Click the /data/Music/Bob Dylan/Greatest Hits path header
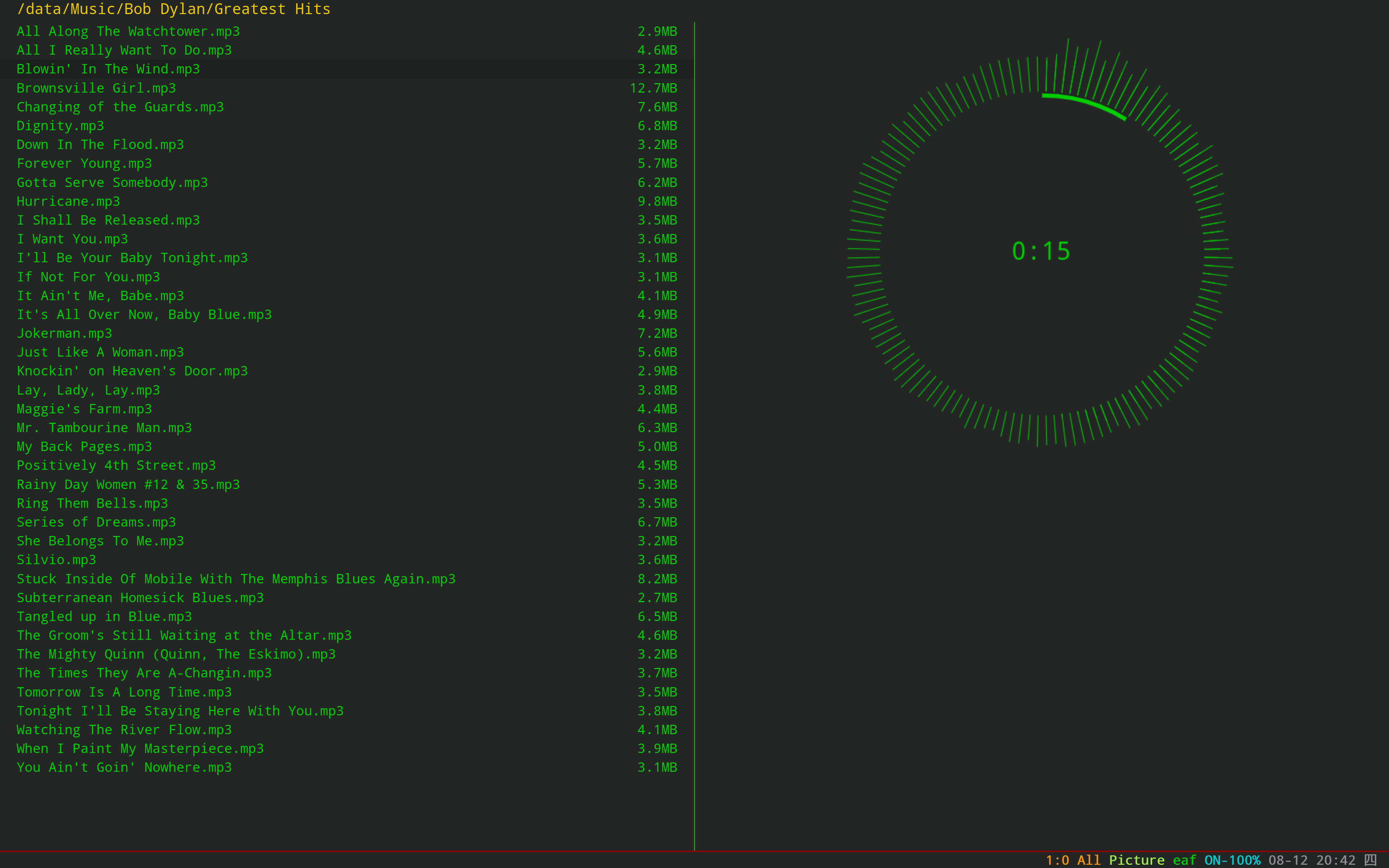The height and width of the screenshot is (868, 1389). click(173, 9)
